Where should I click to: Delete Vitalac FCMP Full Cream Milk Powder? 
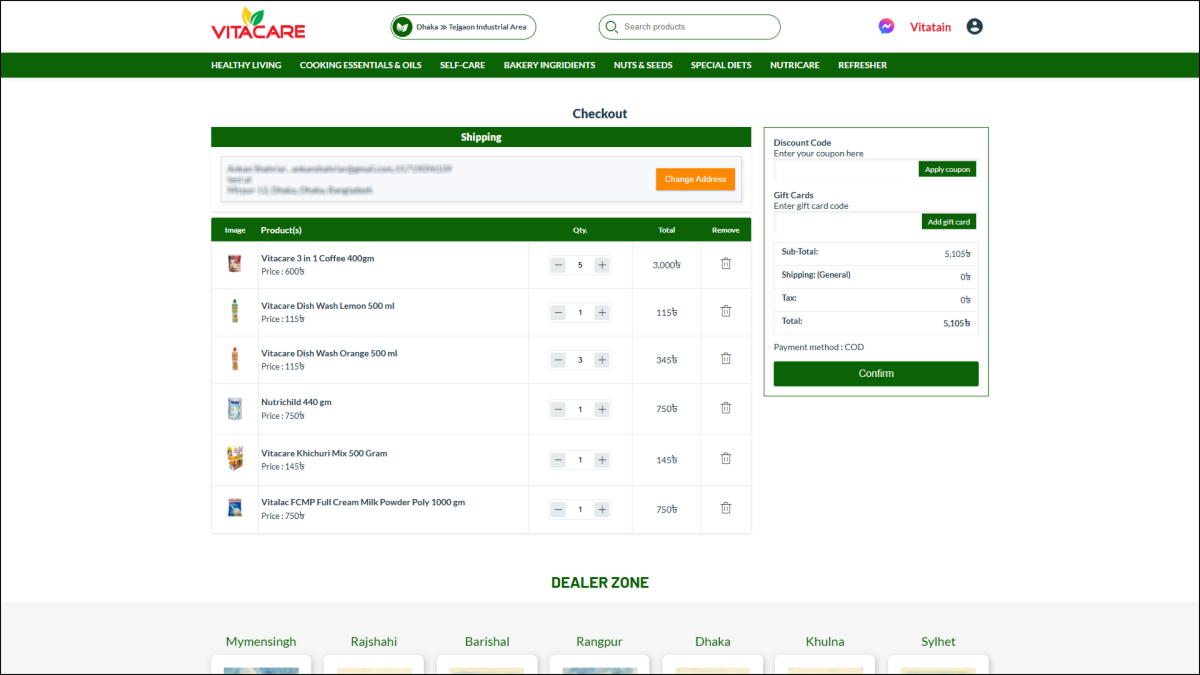tap(726, 508)
